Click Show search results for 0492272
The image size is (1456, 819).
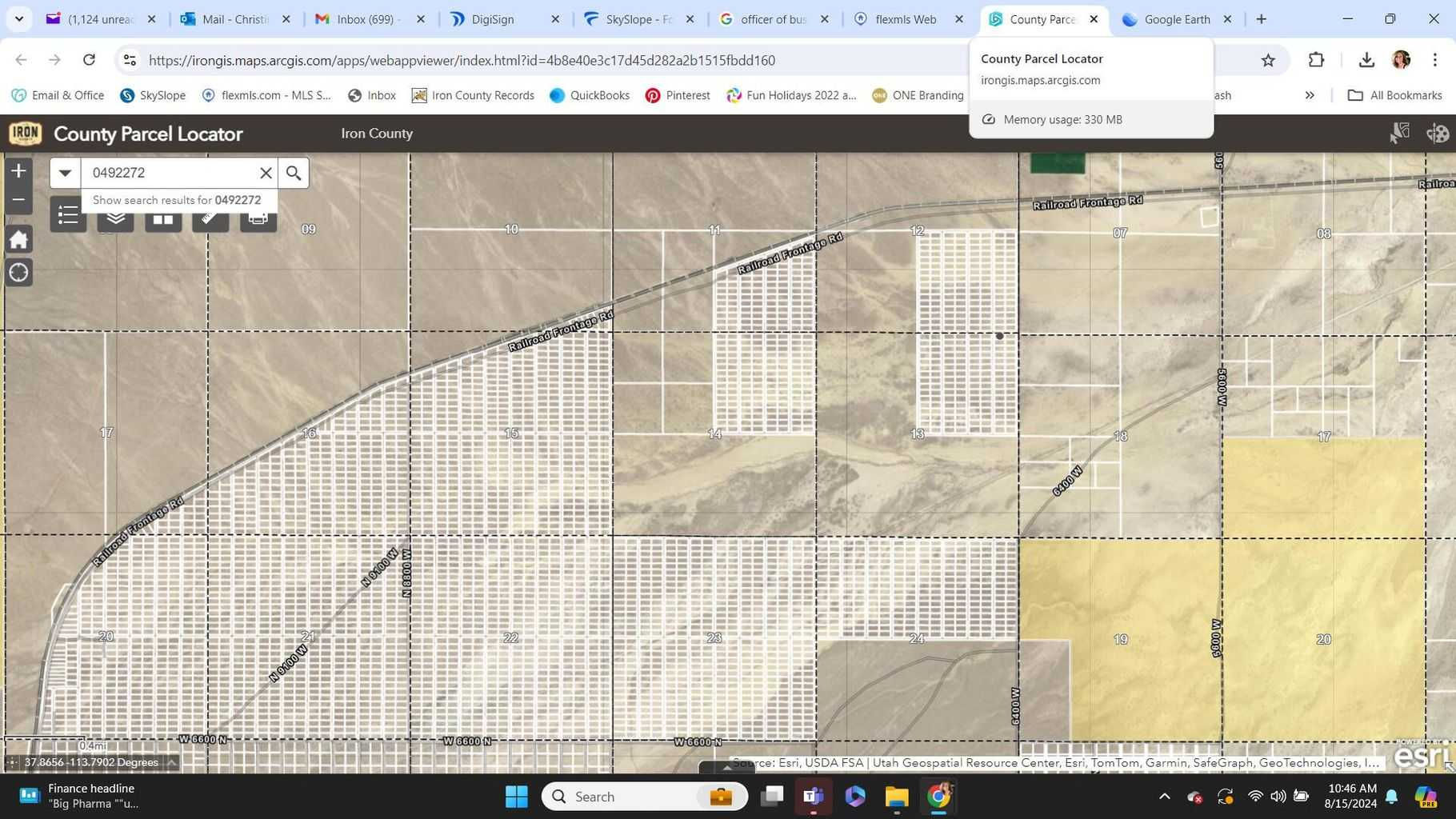(176, 200)
